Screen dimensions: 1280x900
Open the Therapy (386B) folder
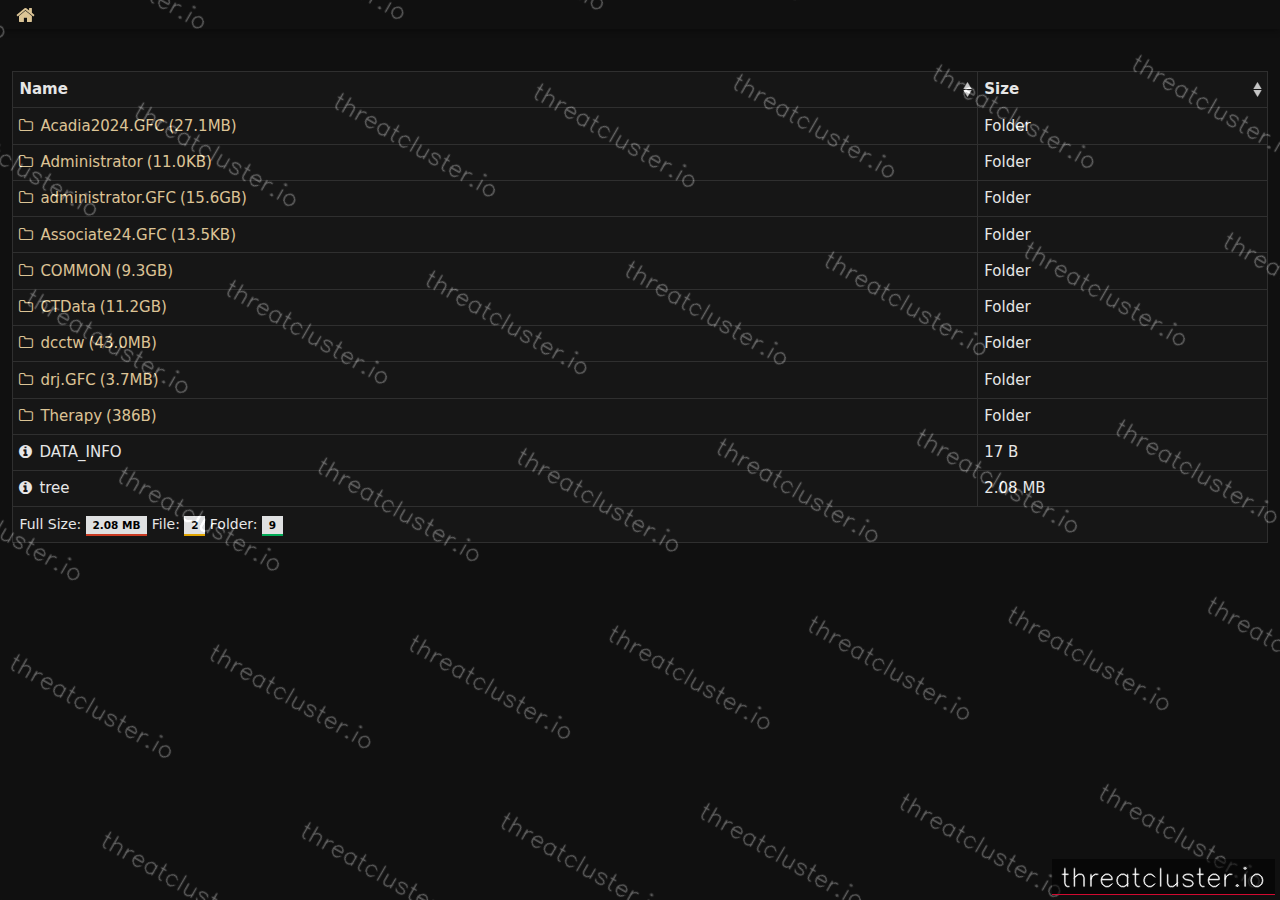tap(98, 416)
